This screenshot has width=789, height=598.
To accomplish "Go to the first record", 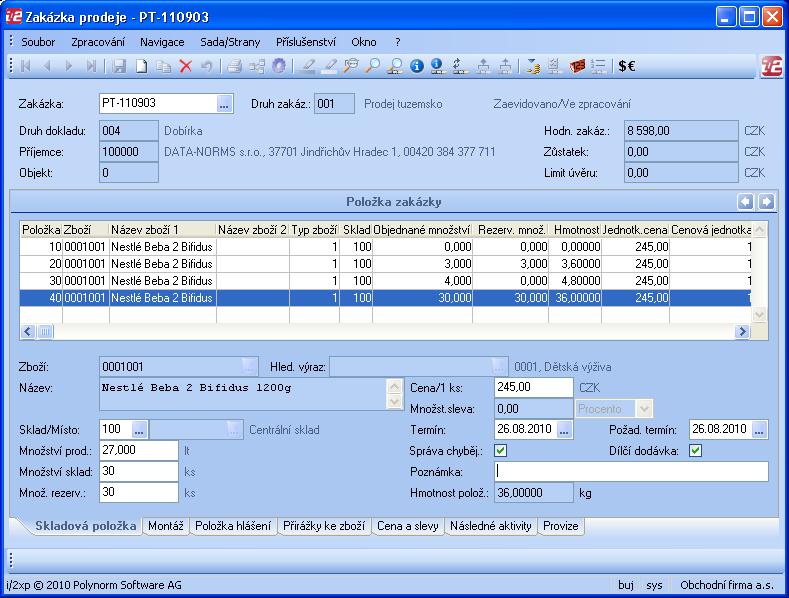I will [x=25, y=66].
